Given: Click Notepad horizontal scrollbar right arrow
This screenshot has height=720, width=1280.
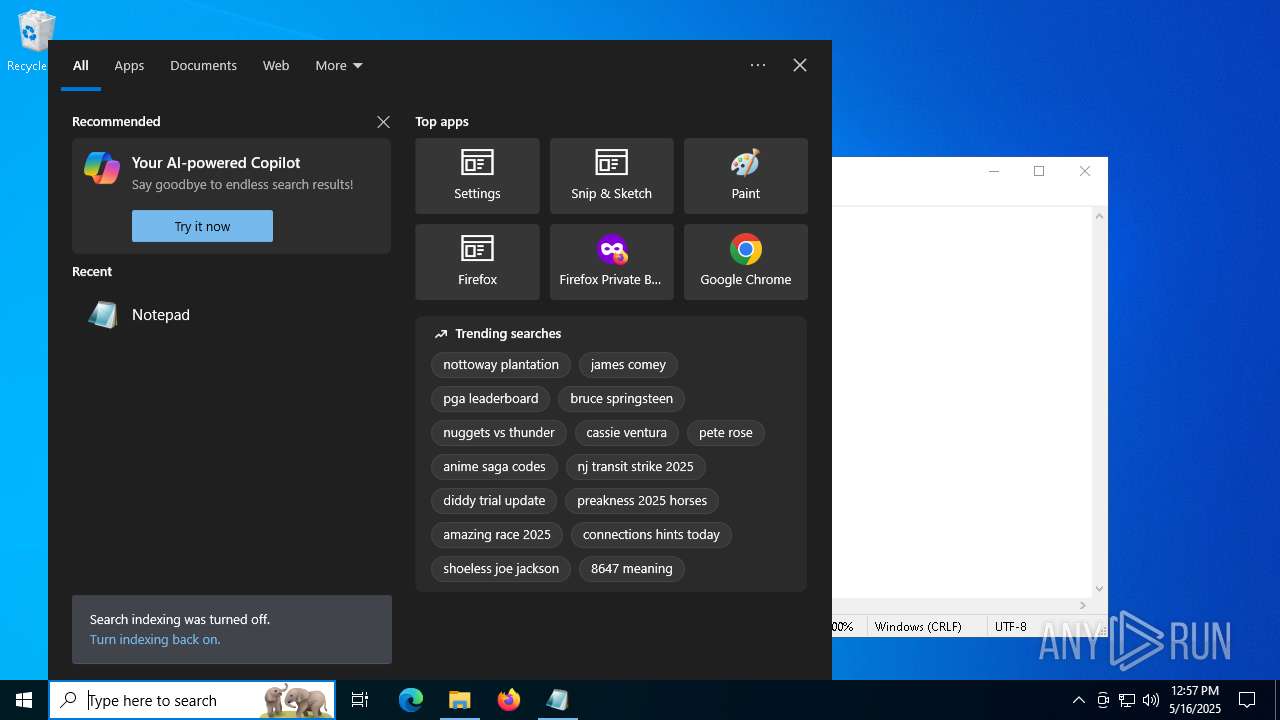Looking at the screenshot, I should (x=1083, y=605).
